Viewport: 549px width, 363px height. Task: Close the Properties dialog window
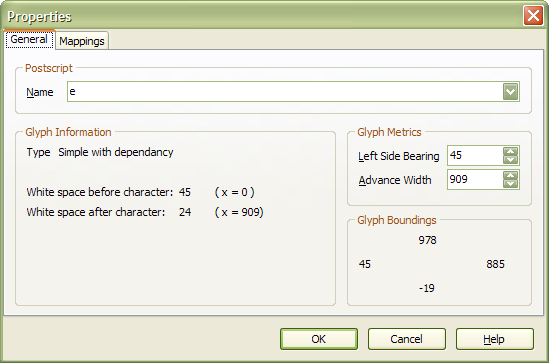[x=533, y=16]
